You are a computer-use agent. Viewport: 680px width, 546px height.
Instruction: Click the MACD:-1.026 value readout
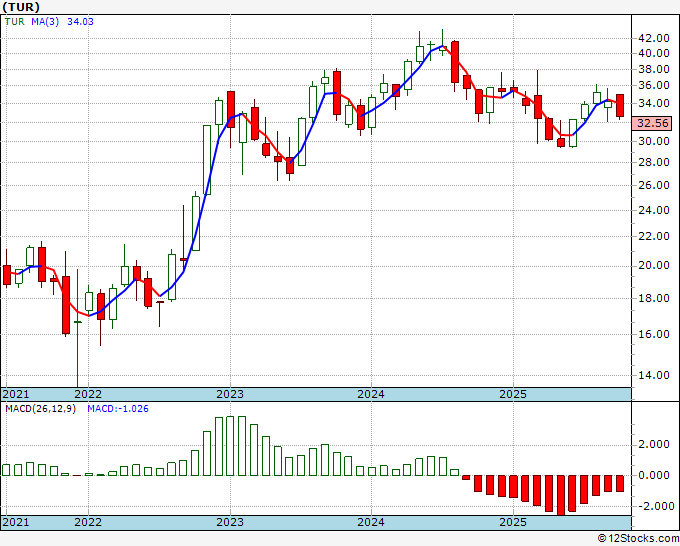118,409
